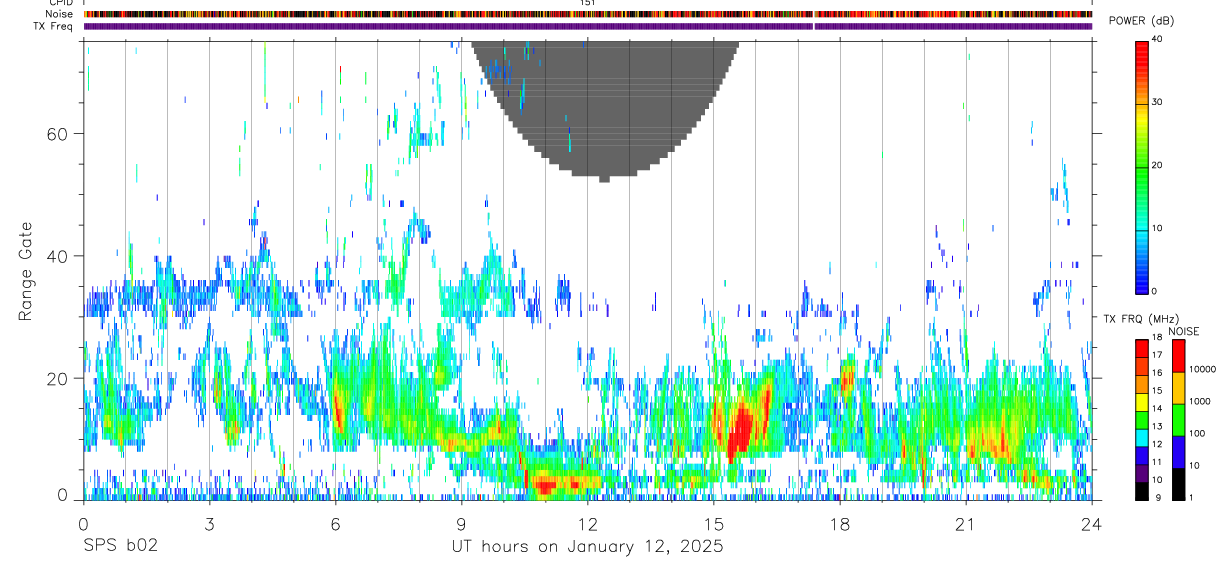Click the 'NOISE' legend heading
Viewport: 1228px width, 567px height.
[1182, 331]
